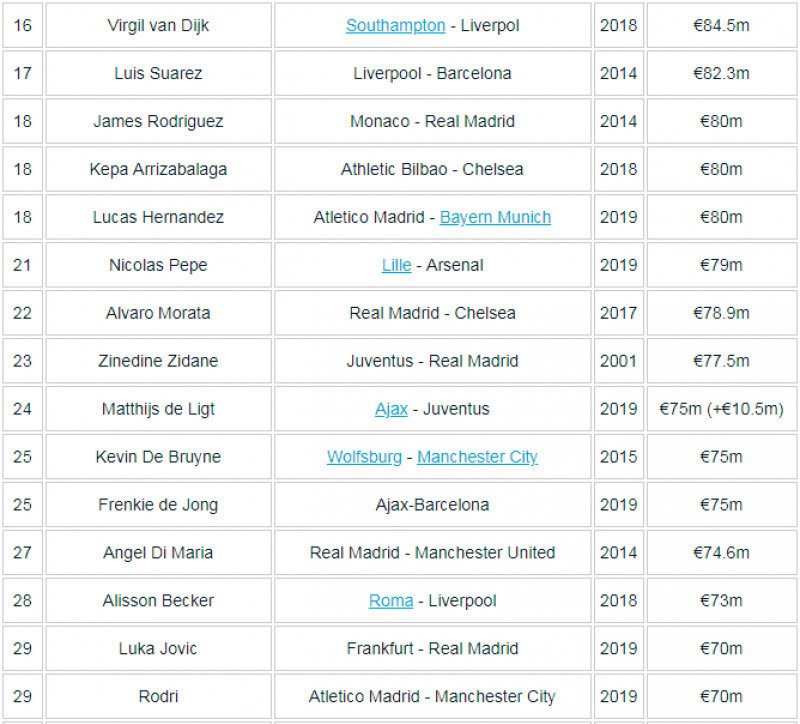Click the Luka Jovic name cell
The height and width of the screenshot is (724, 800).
pyautogui.click(x=158, y=649)
